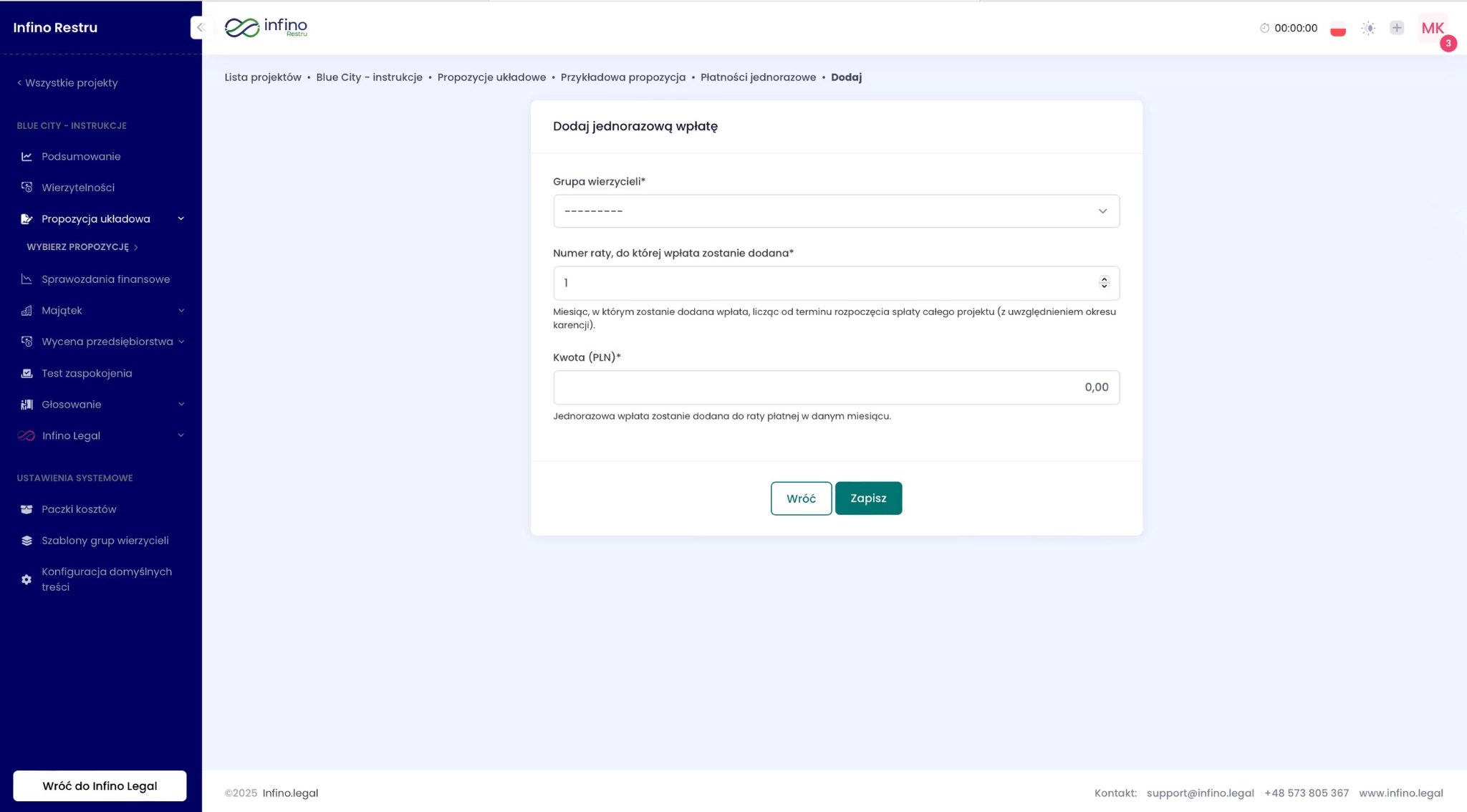Screen dimensions: 1467x812
Task: Click the Zapisz button
Action: pos(868,498)
